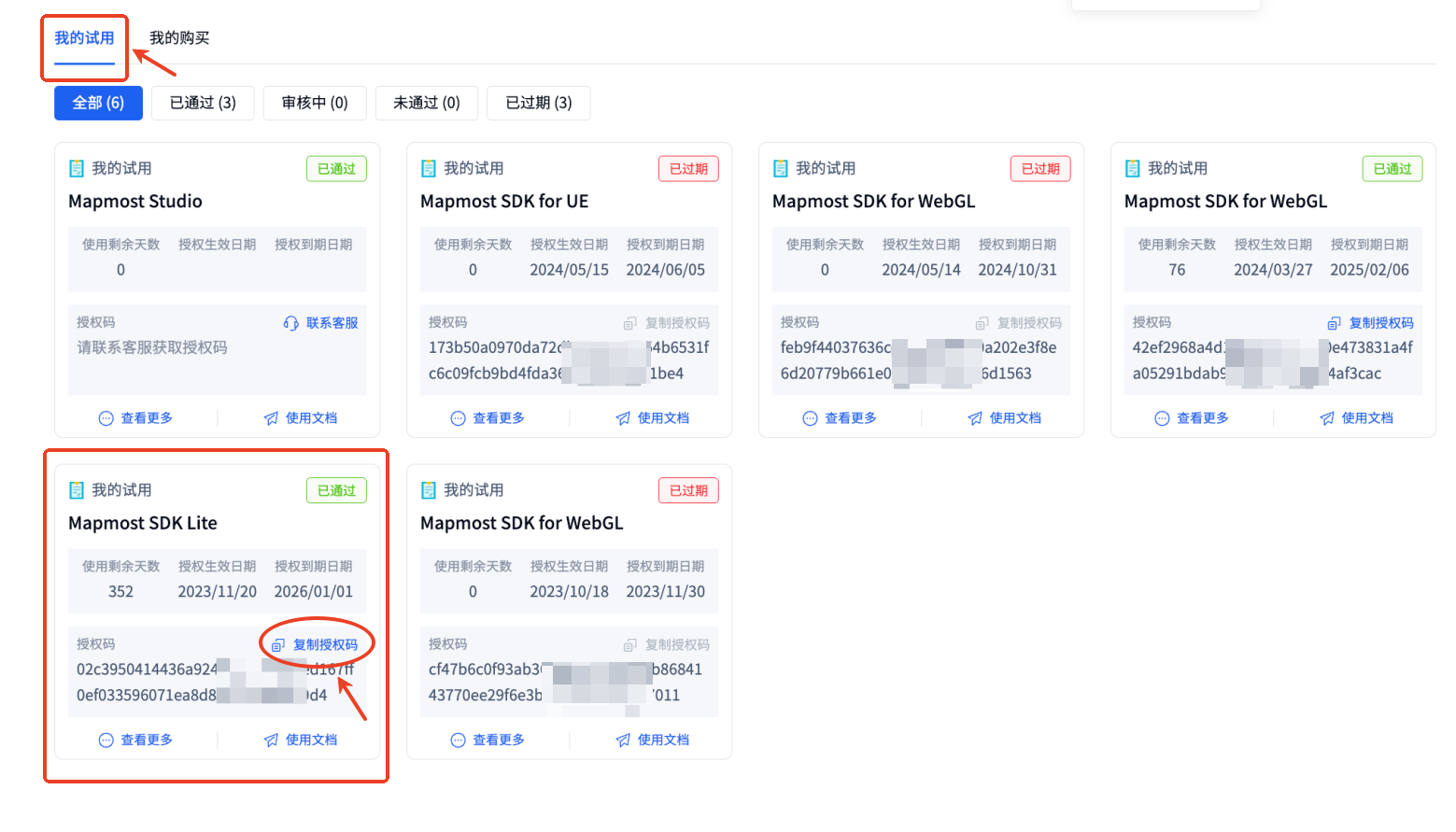The image size is (1456, 832).
Task: Open 查看更多 on WebGL card effective 2024/05/14
Action: [840, 418]
